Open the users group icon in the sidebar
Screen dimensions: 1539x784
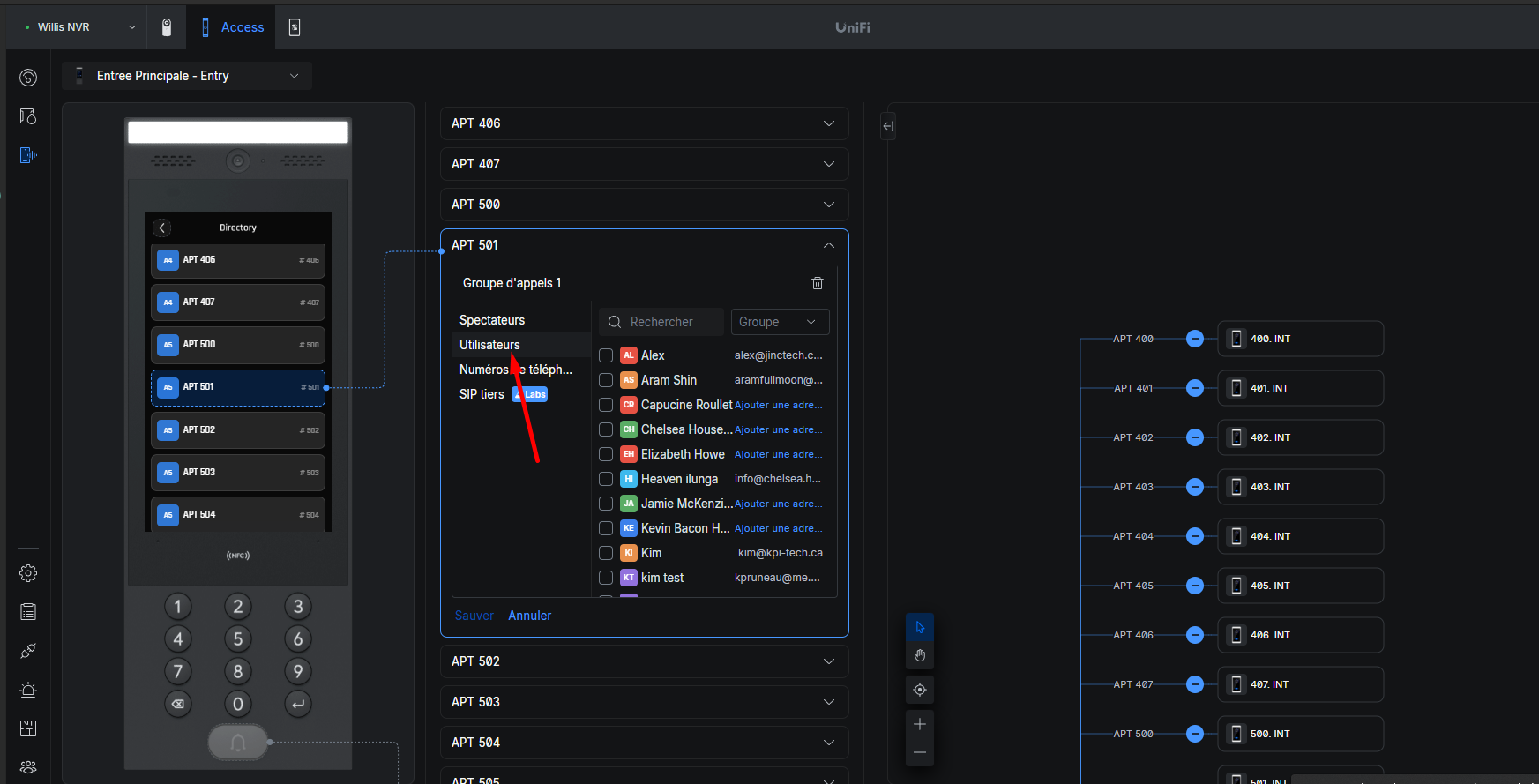tap(28, 767)
